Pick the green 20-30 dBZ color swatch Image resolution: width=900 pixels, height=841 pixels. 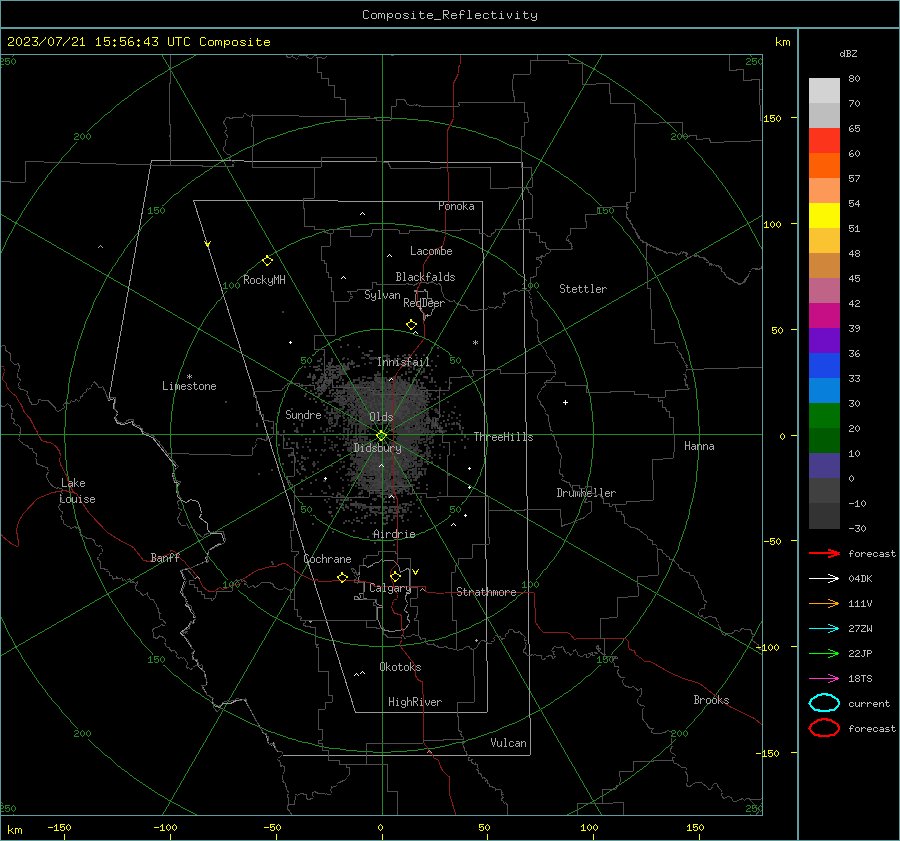point(824,416)
